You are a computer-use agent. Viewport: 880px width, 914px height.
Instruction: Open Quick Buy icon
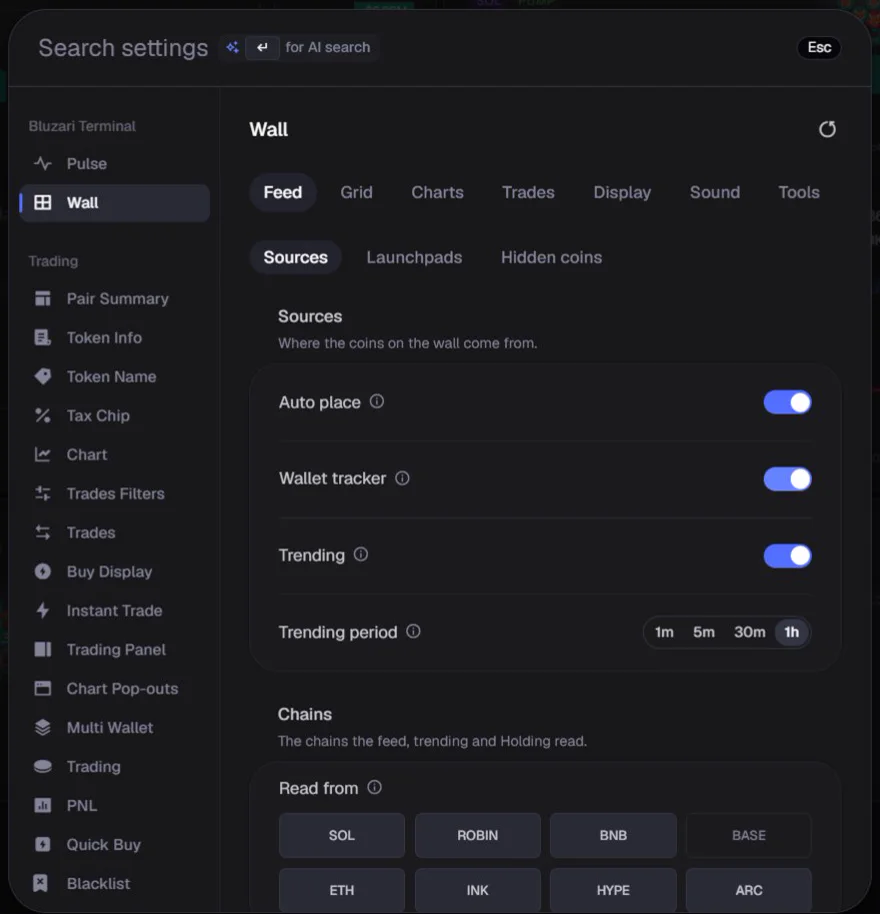tap(43, 845)
